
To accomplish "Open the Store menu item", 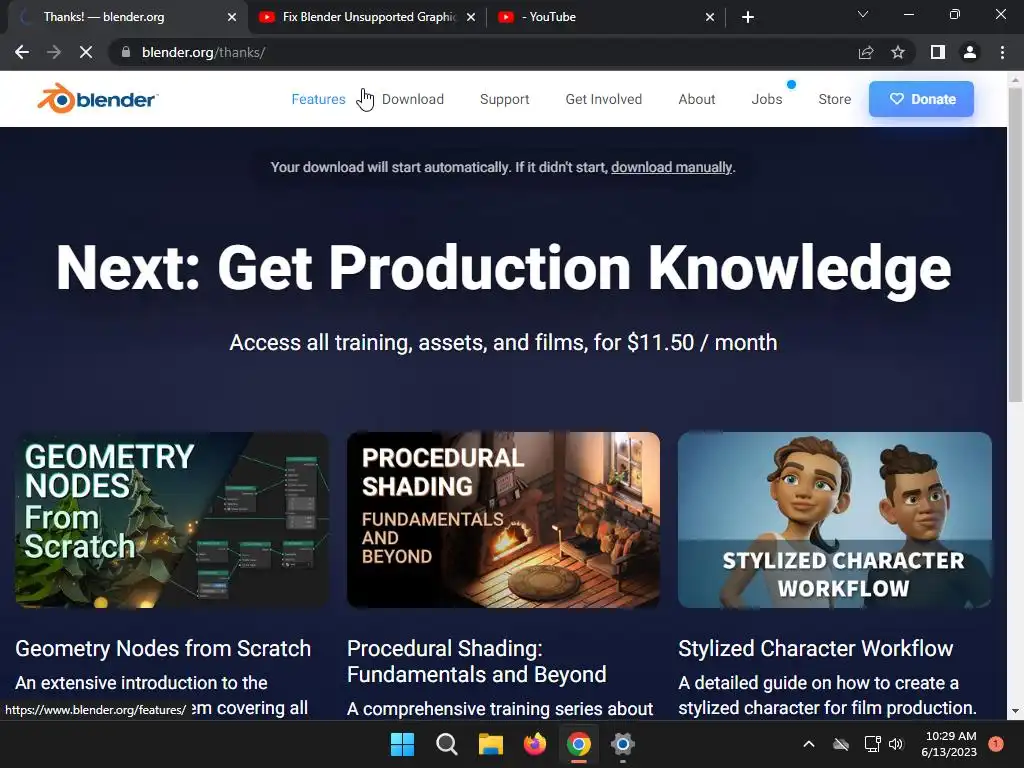I will coord(835,99).
